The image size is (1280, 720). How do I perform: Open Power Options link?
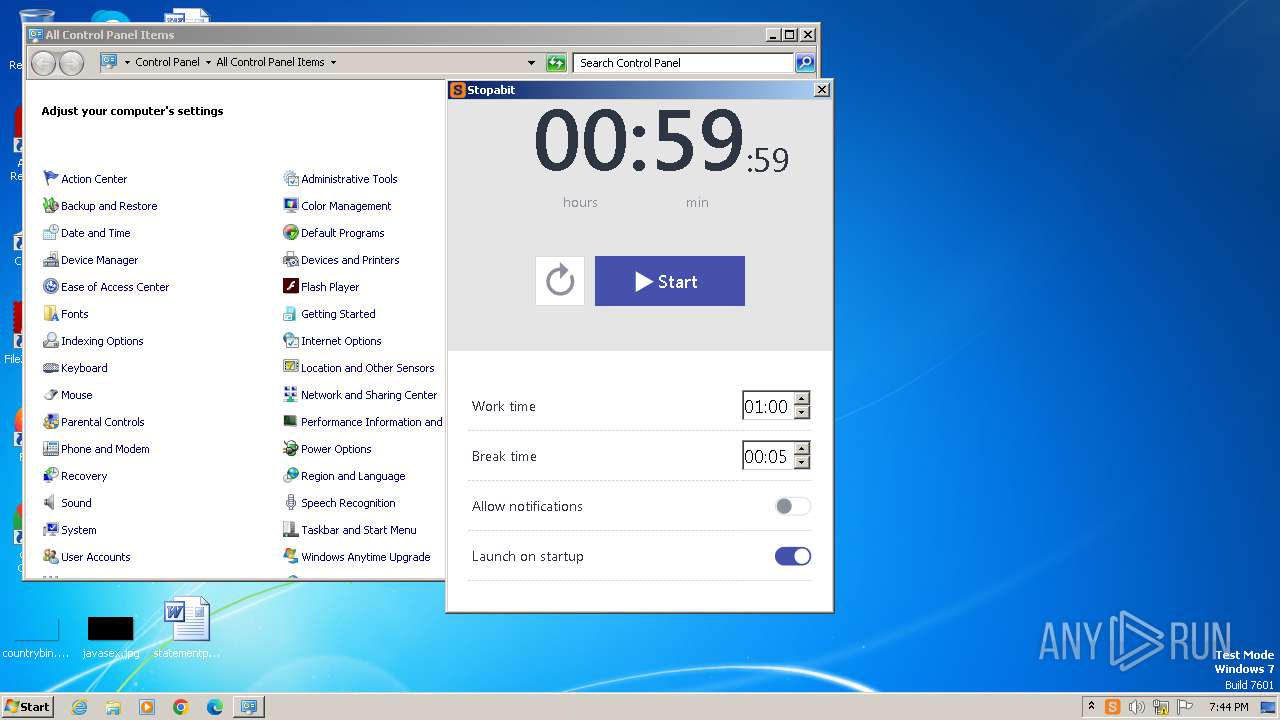click(336, 449)
